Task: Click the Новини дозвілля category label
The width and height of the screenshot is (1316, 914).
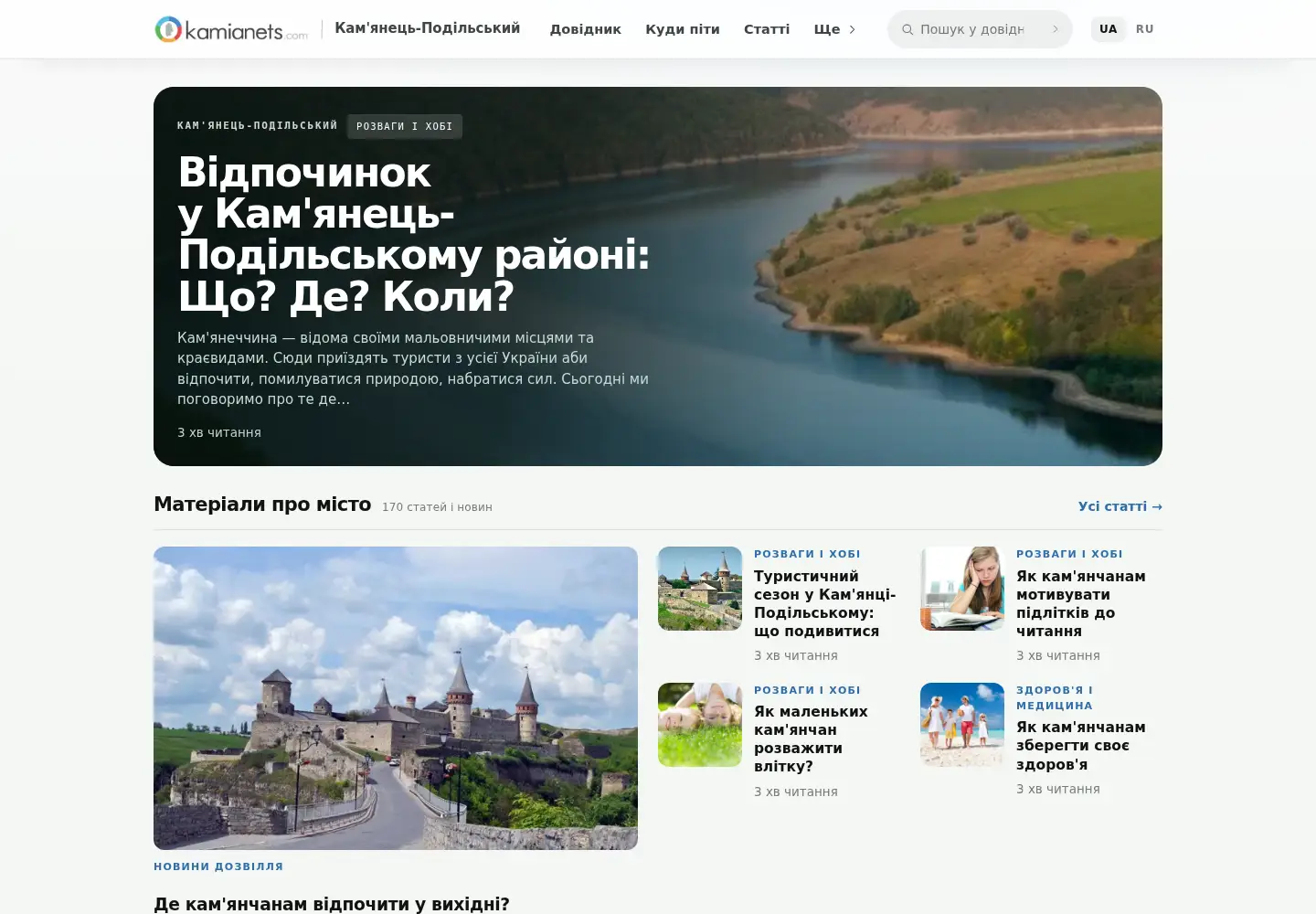Action: (218, 866)
